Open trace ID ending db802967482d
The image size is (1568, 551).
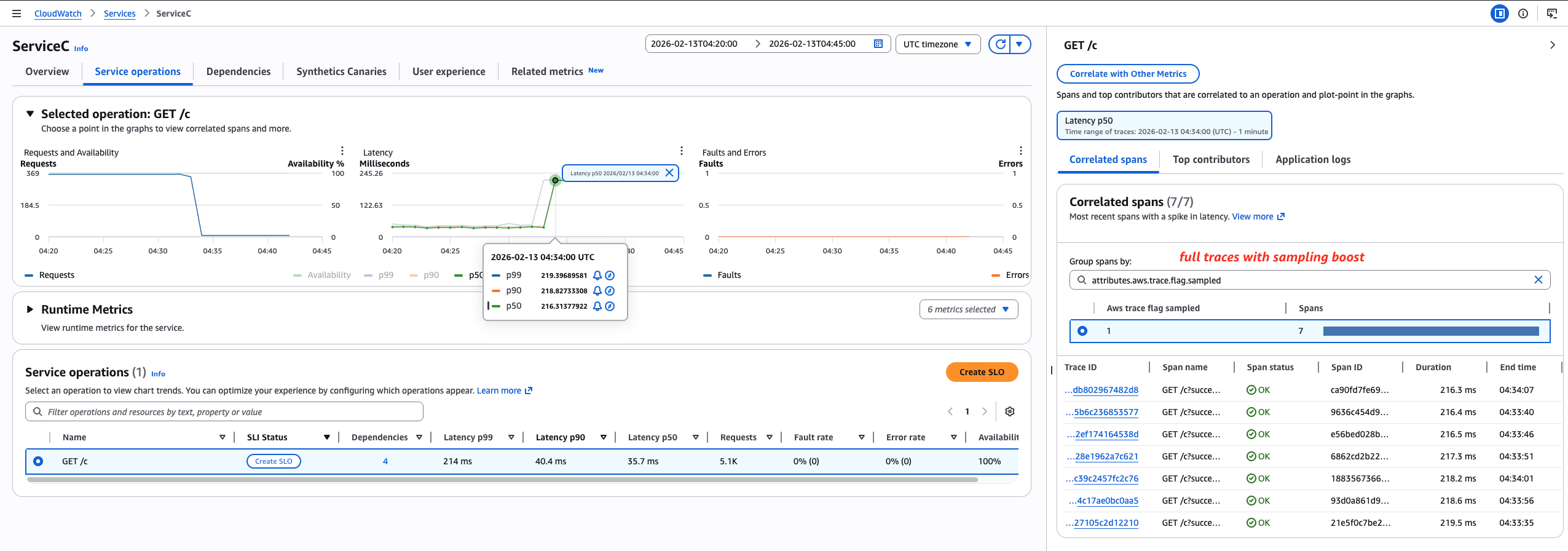point(1105,390)
